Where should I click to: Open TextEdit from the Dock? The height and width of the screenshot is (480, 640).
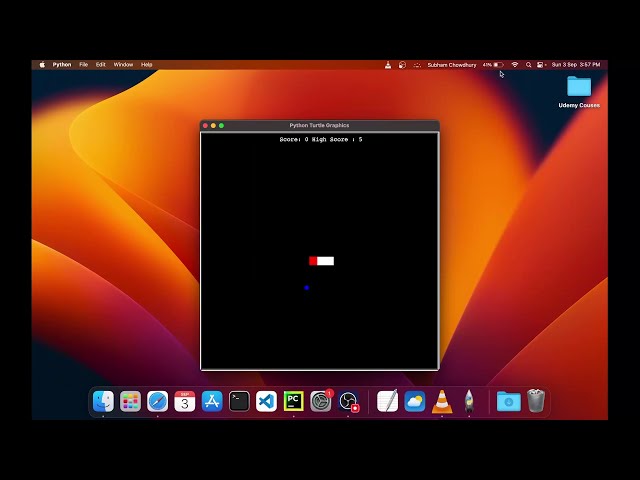[387, 401]
